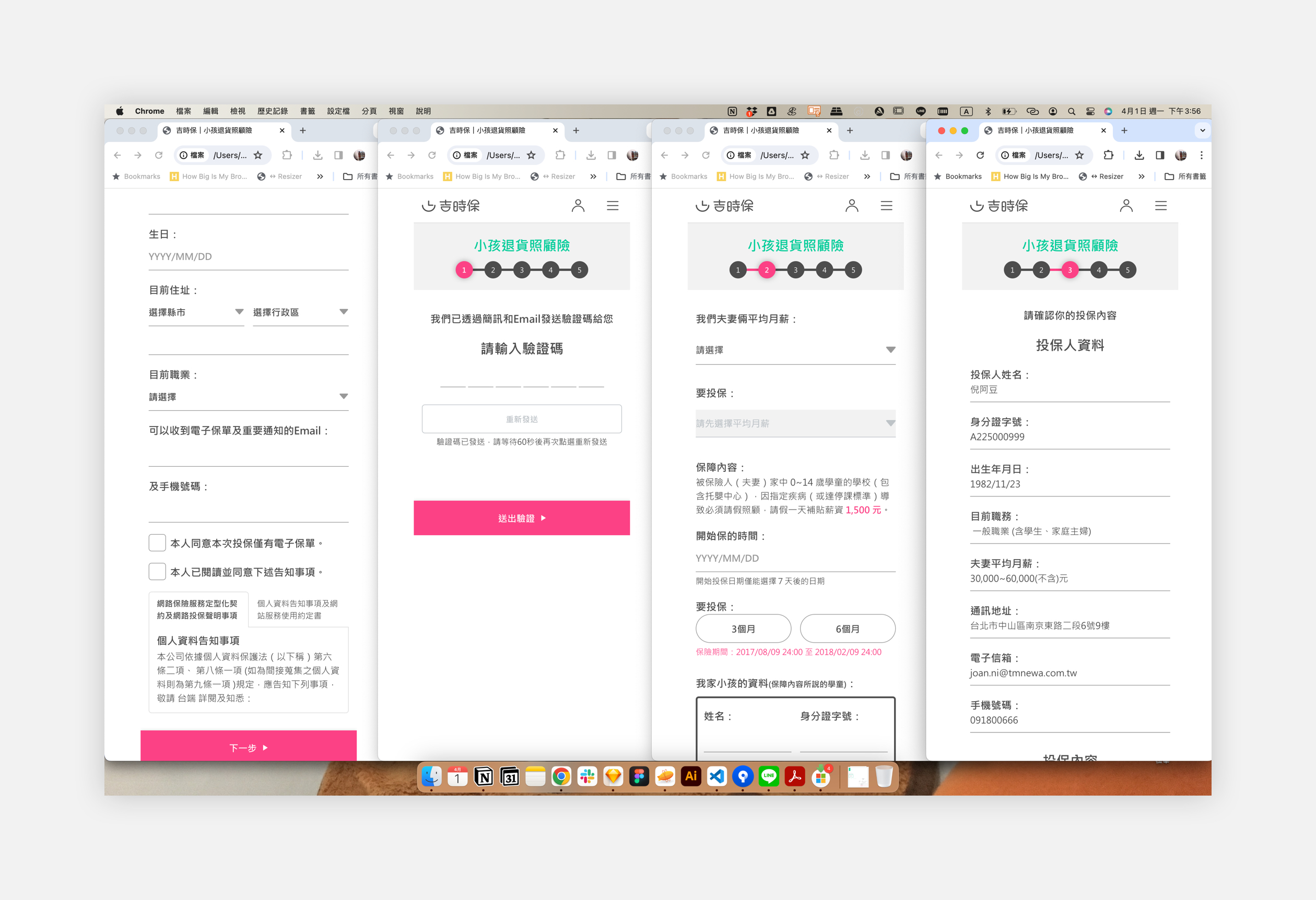Open new tab in the rightmost Chrome window
This screenshot has height=900, width=1316.
[x=1124, y=131]
